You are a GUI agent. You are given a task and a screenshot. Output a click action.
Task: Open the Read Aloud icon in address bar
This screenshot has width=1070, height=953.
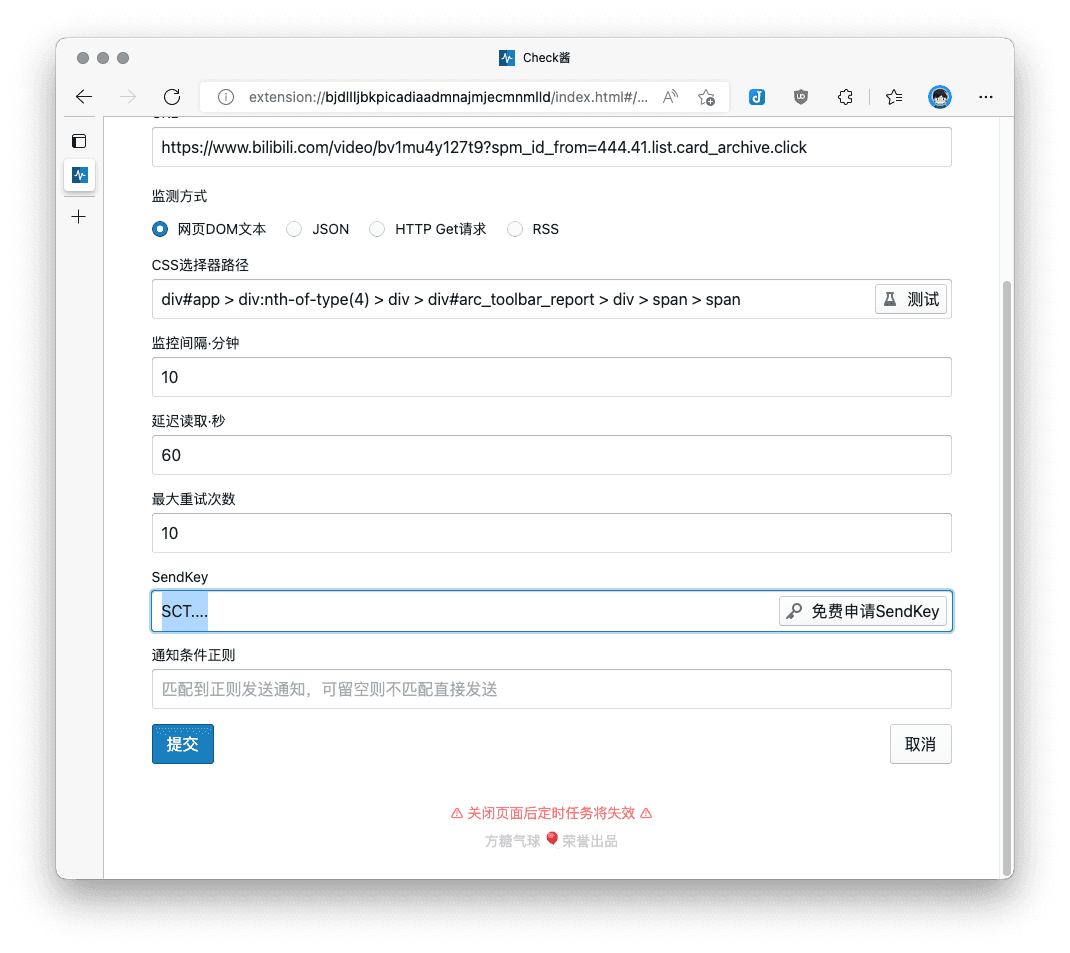[x=671, y=97]
